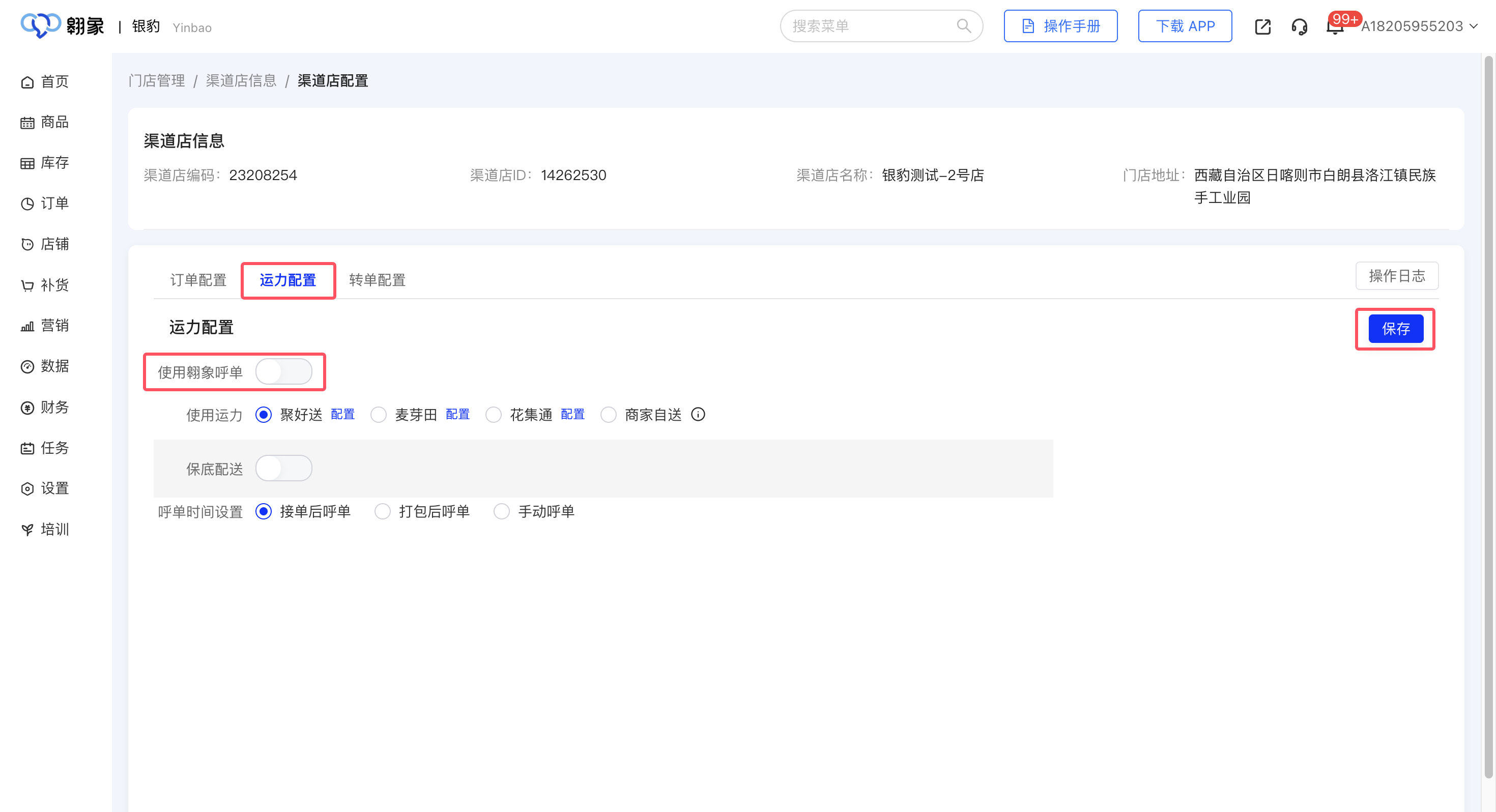Select 打包后呼单 radio option

(382, 511)
